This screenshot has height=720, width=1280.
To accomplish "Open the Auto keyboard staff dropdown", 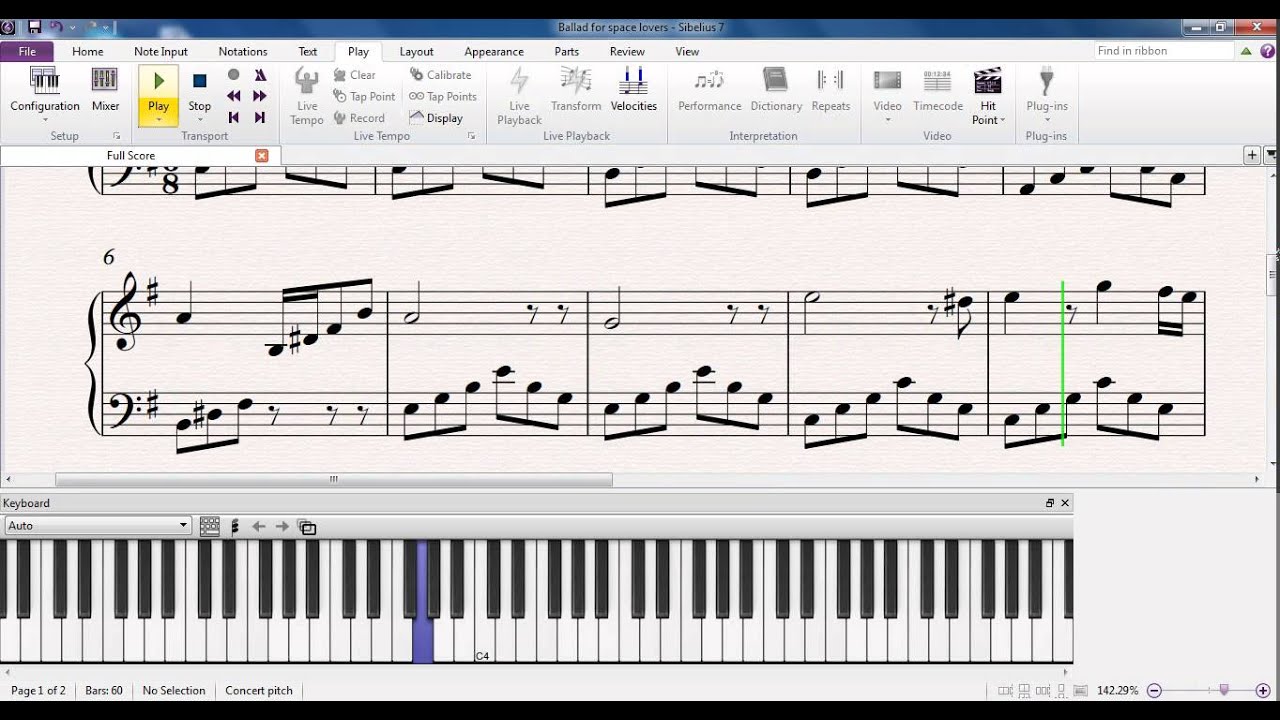I will (97, 525).
